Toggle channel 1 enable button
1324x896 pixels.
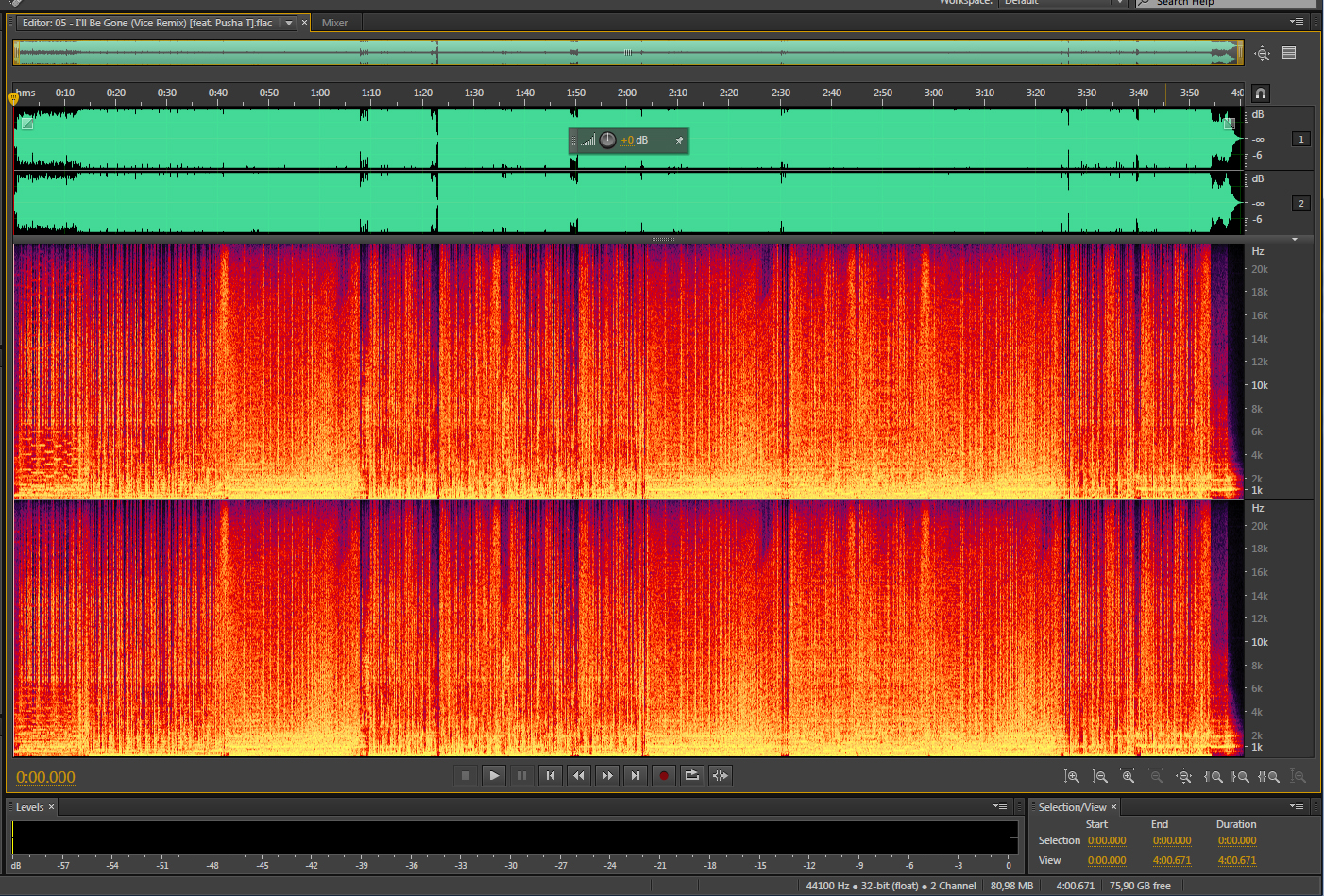point(1301,139)
